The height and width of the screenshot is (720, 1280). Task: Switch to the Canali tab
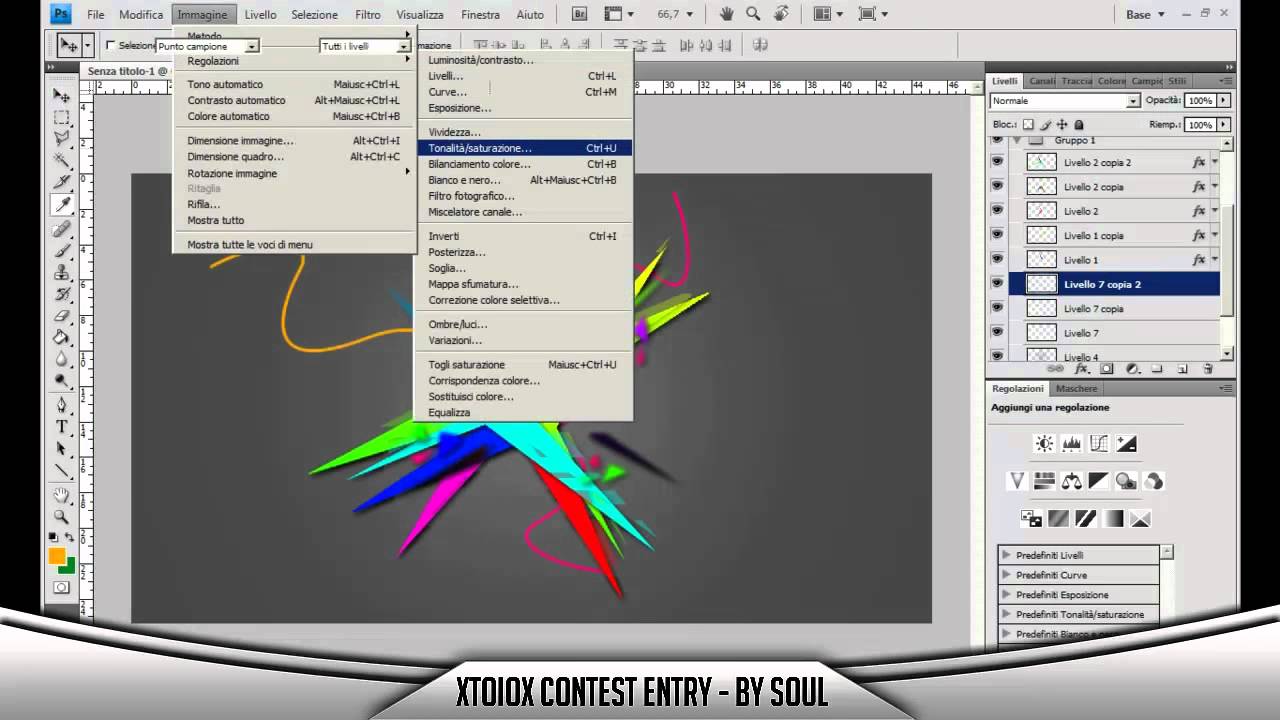click(1042, 81)
